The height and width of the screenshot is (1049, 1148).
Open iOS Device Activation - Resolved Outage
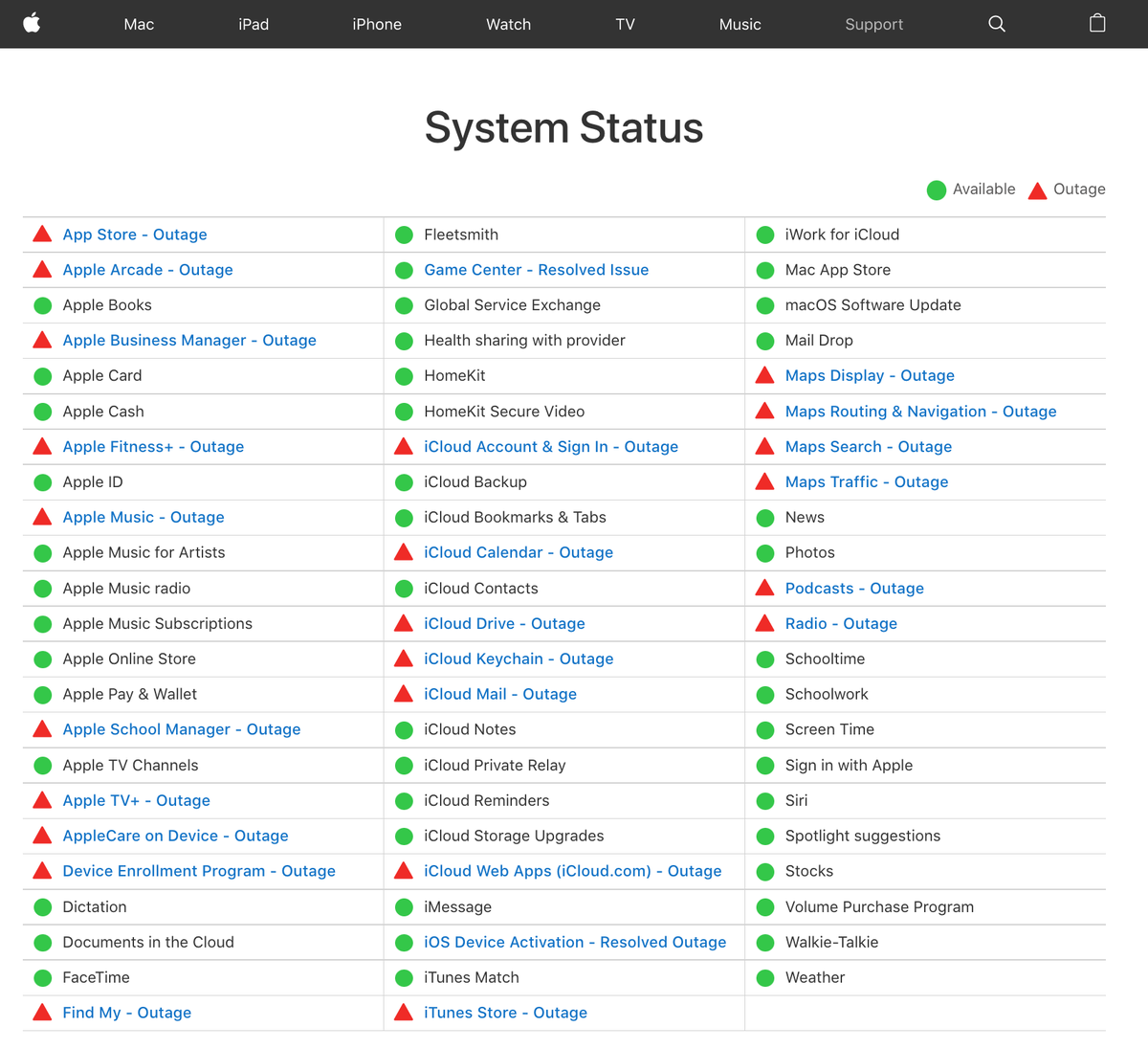(x=575, y=943)
